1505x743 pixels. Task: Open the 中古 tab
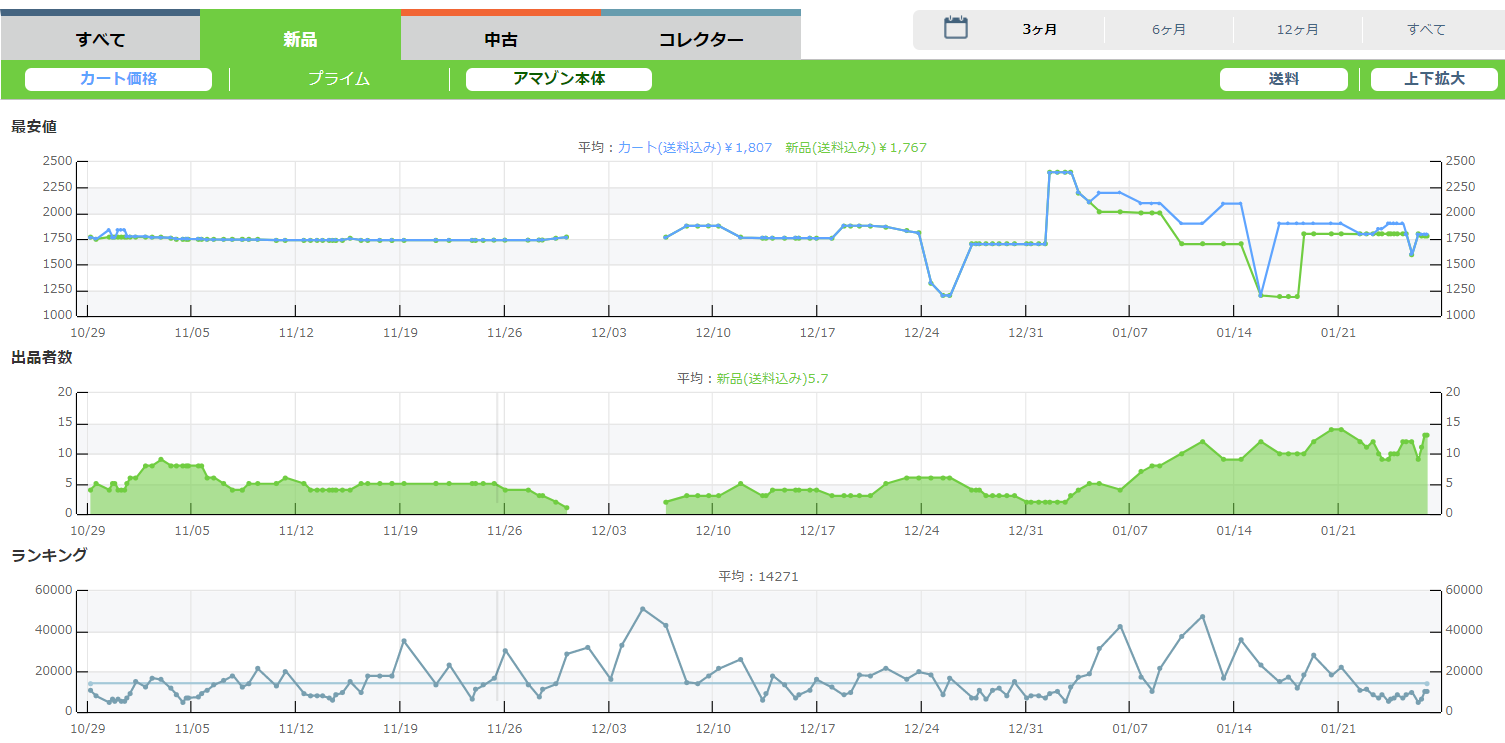501,40
